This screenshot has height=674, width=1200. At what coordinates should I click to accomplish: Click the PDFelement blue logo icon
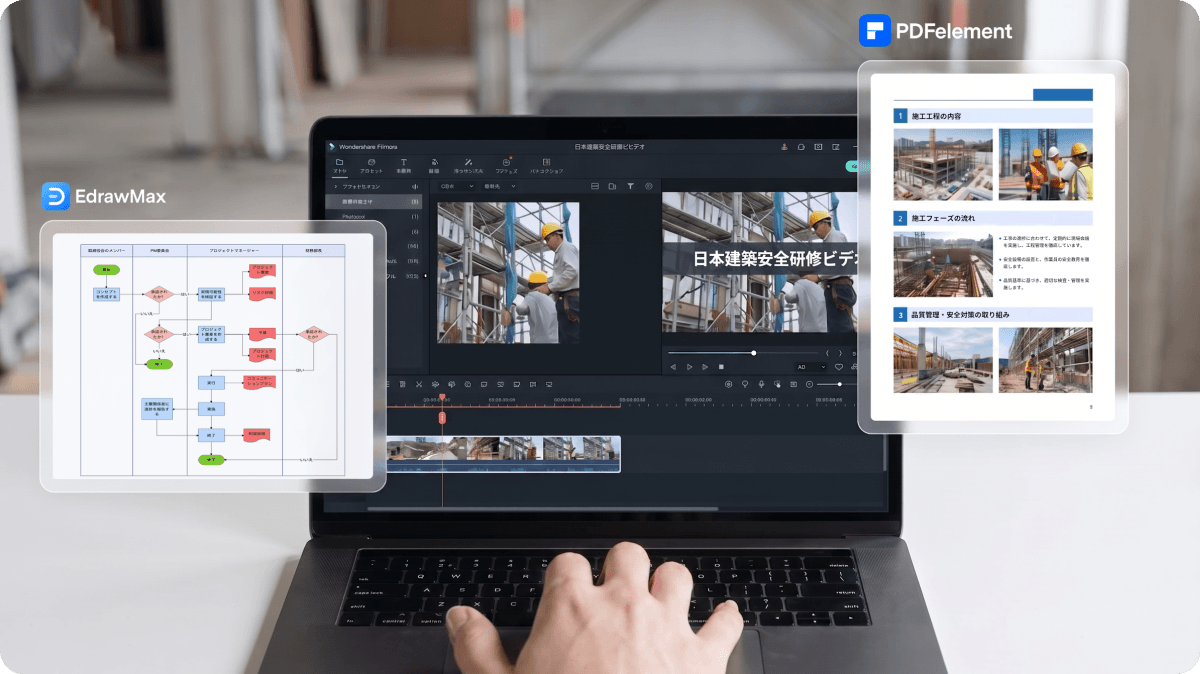pos(875,30)
